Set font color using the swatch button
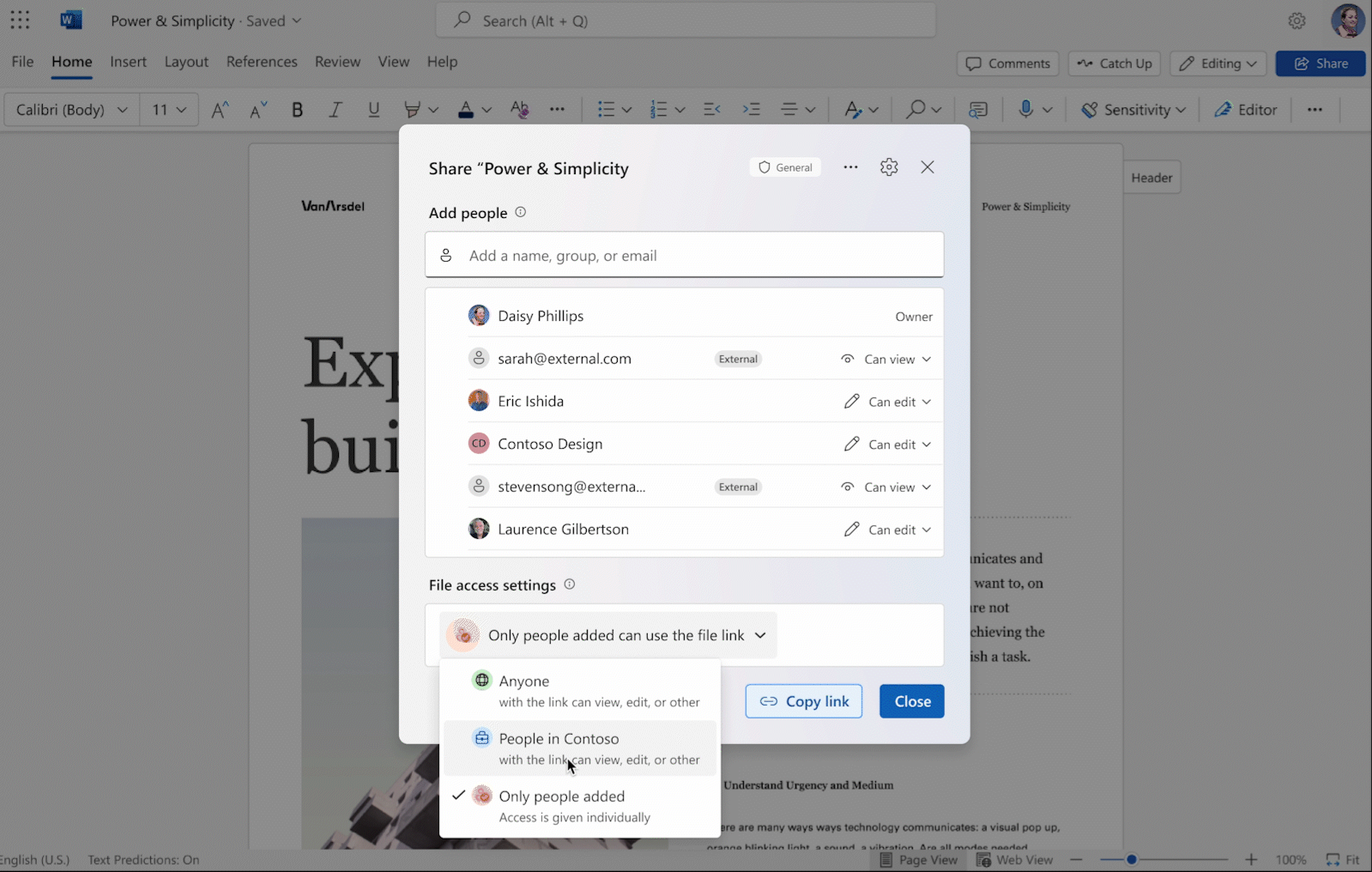Viewport: 1372px width, 872px height. [x=465, y=110]
